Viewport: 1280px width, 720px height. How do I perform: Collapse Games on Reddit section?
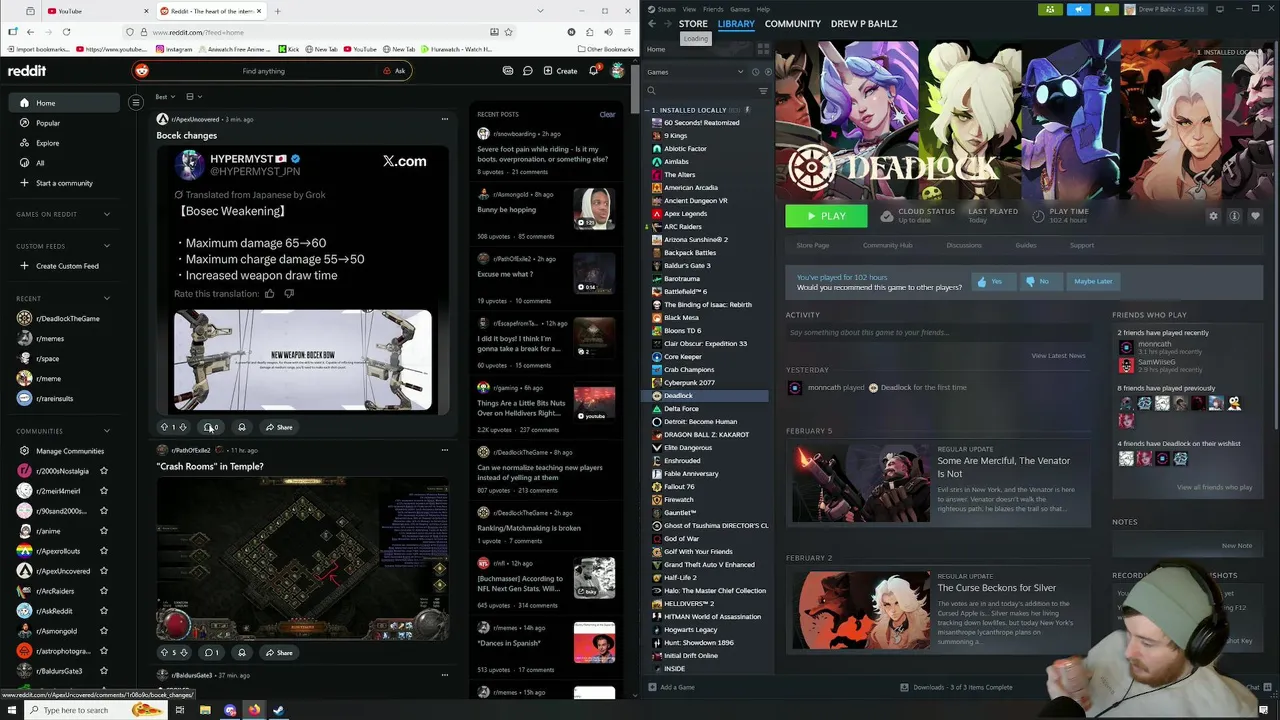point(107,214)
